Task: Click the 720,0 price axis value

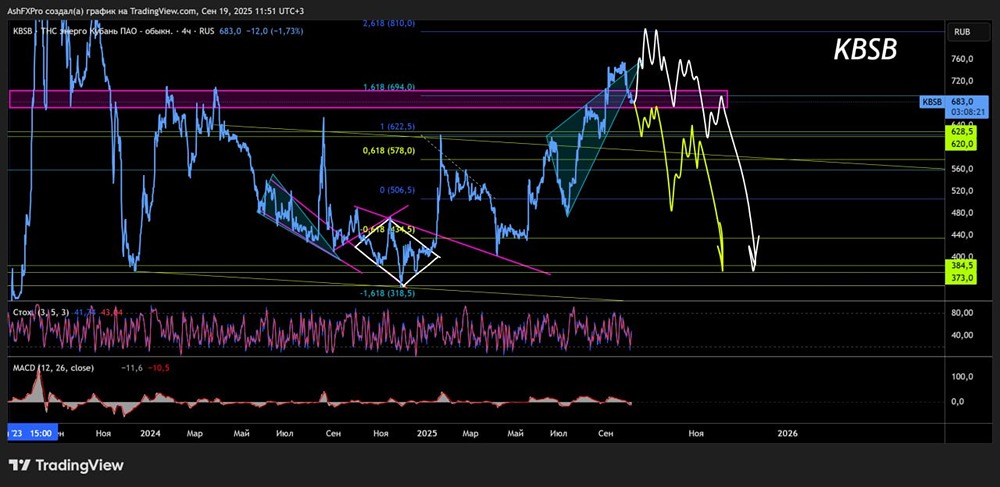Action: tap(961, 81)
